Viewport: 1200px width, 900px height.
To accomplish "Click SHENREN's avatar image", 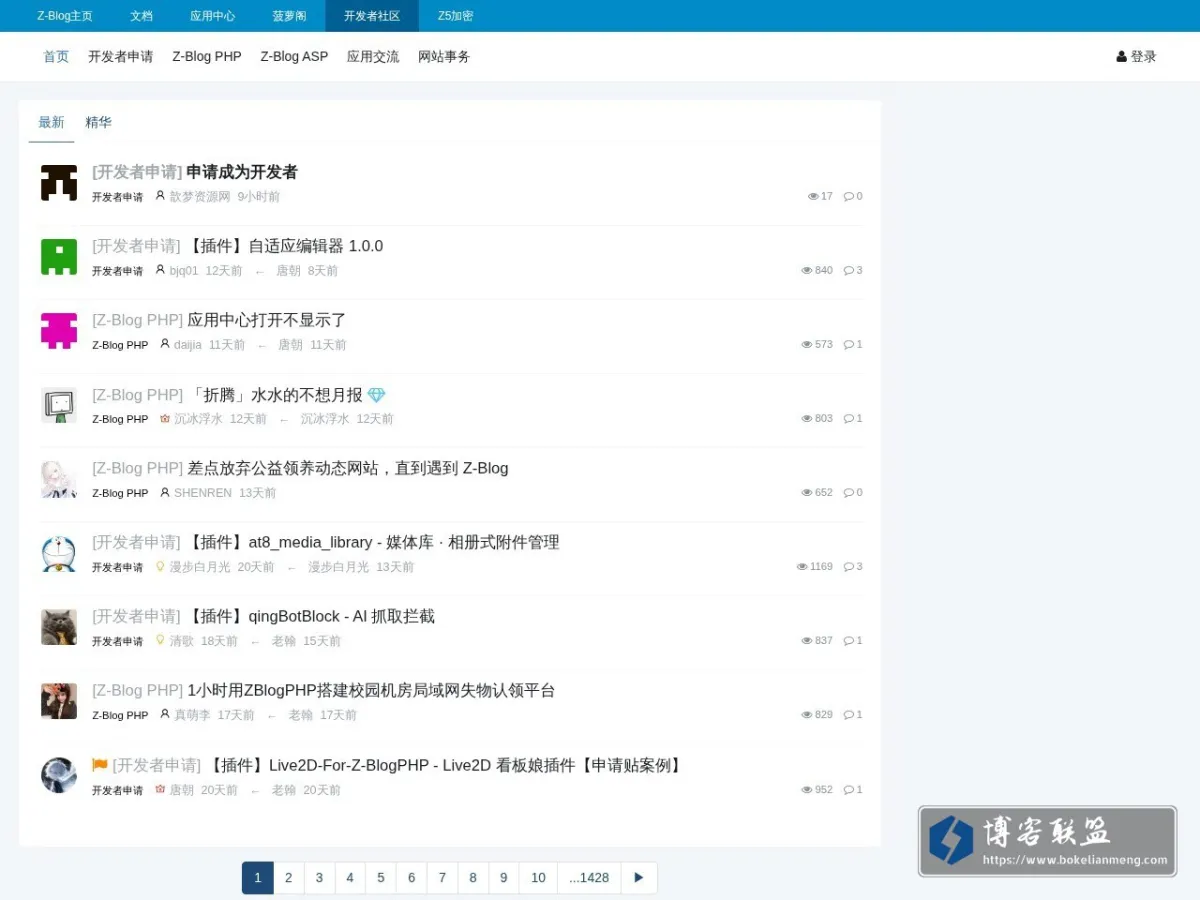I will [x=59, y=479].
